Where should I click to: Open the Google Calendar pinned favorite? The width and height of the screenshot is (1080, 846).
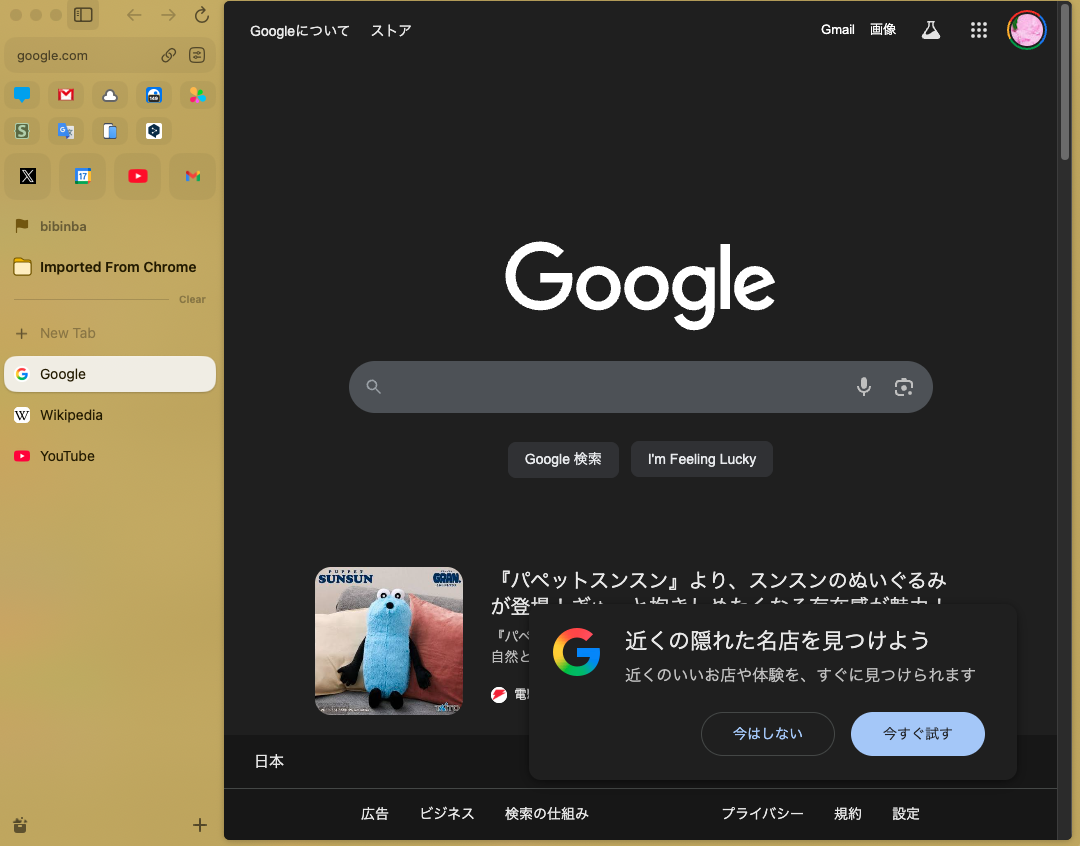[x=83, y=176]
